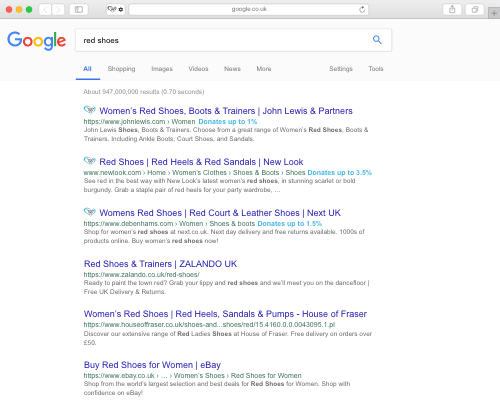Click 'Donates up to 1%' label
Viewport: 500px width, 400px height.
[228, 122]
